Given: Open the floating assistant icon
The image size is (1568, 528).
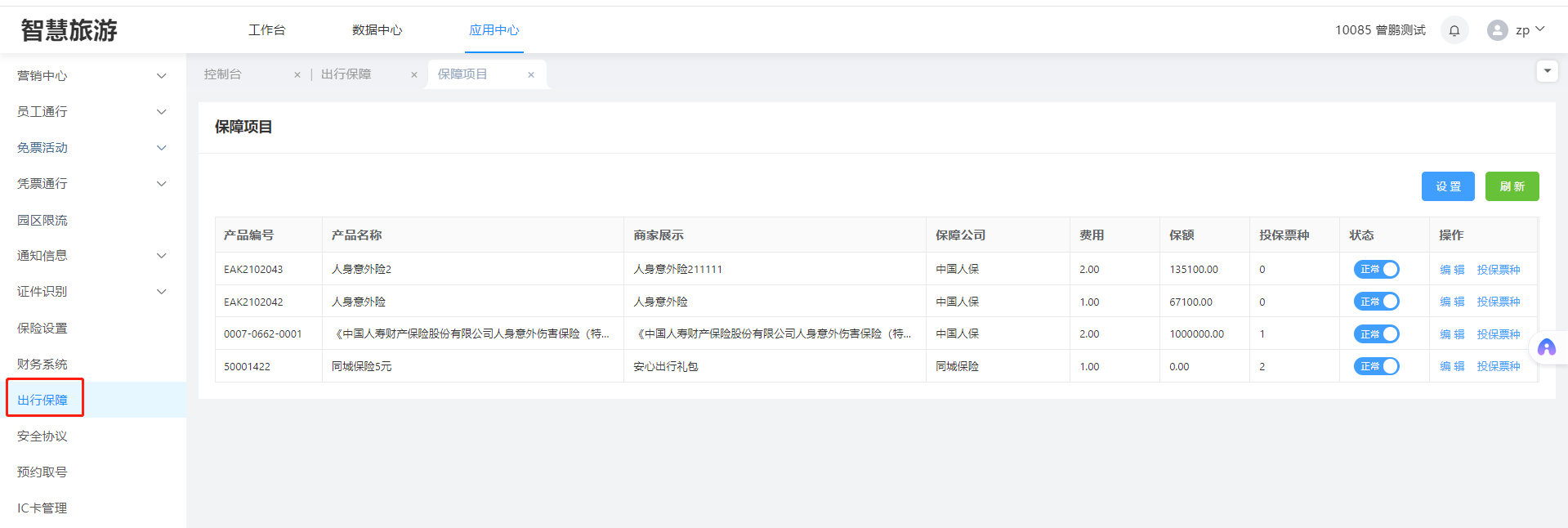Looking at the screenshot, I should [x=1546, y=347].
